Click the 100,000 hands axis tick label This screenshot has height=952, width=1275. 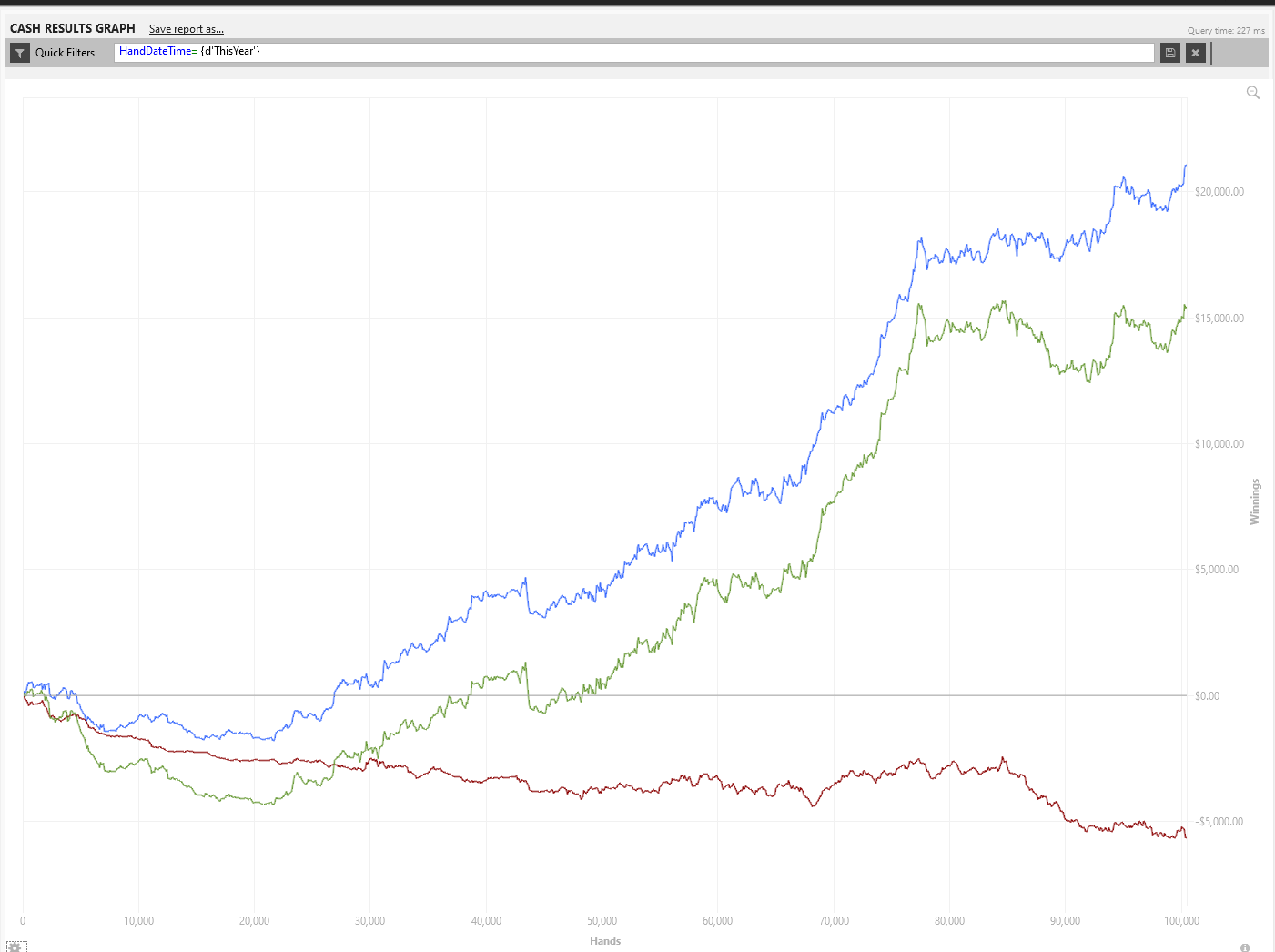pos(1181,921)
